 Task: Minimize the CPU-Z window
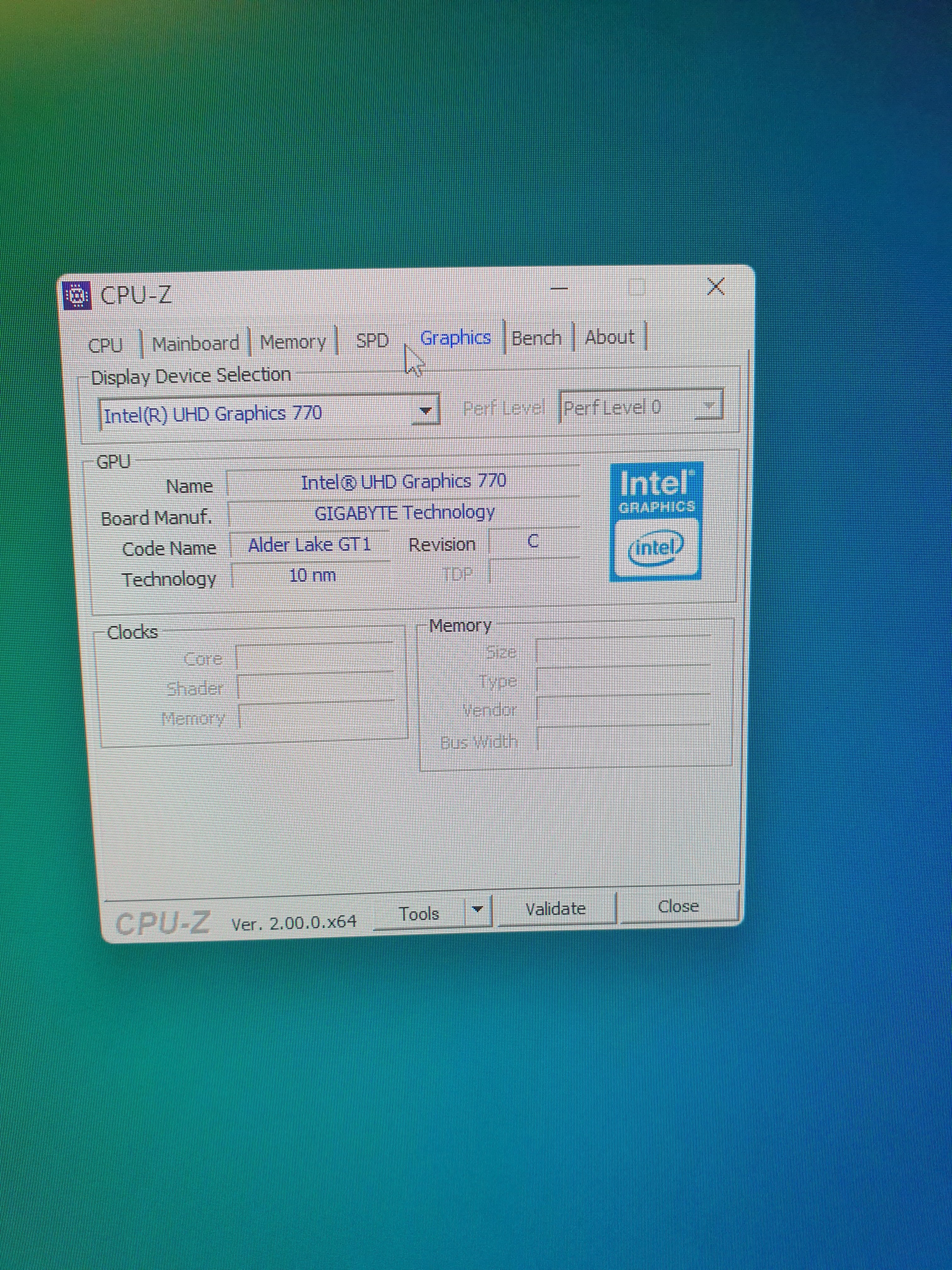pyautogui.click(x=559, y=288)
